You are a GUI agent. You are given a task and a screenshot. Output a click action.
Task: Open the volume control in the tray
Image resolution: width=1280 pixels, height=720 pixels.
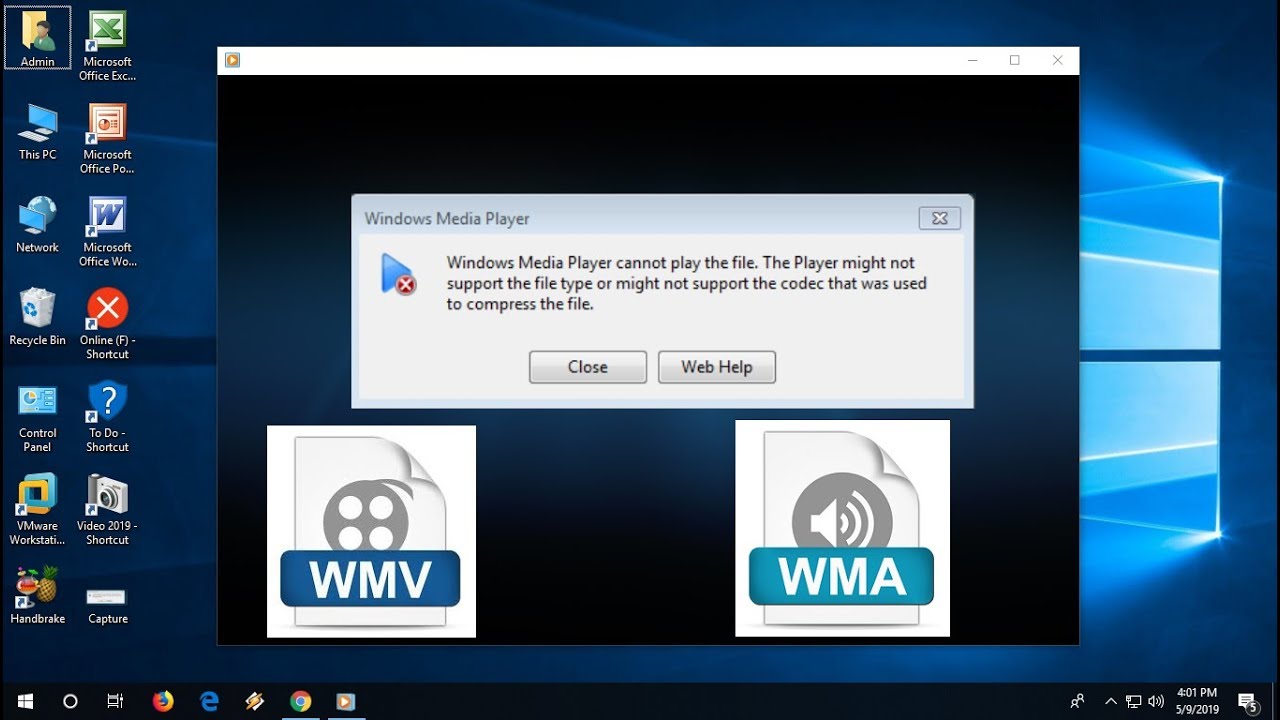[1156, 701]
